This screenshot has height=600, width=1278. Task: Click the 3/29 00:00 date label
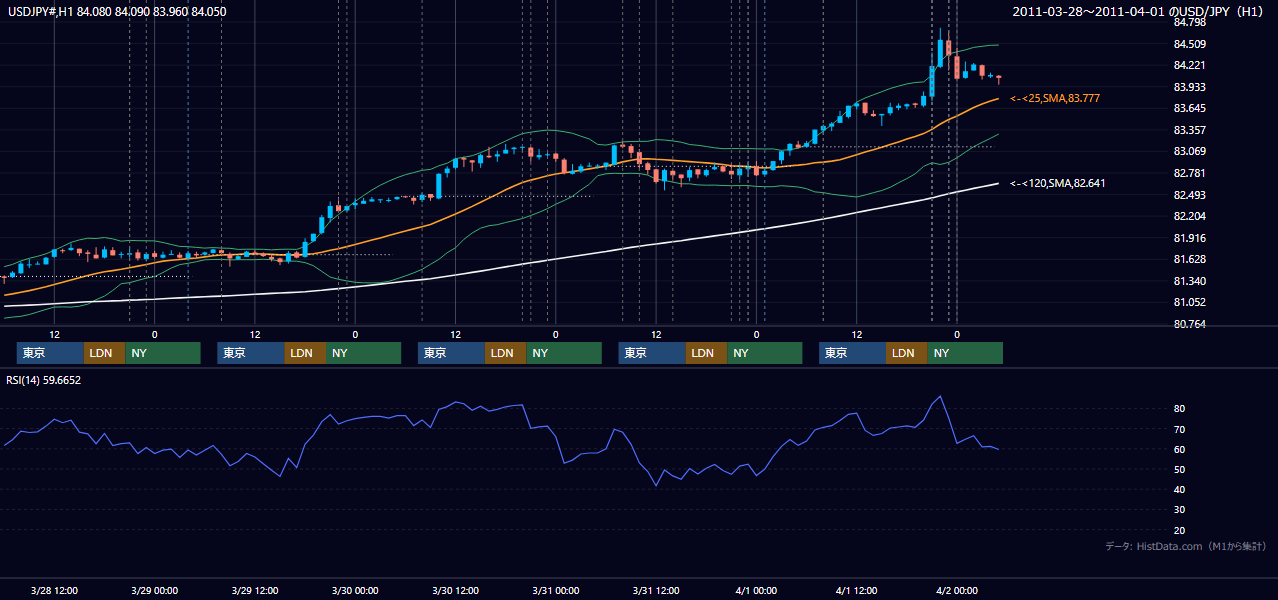[155, 590]
